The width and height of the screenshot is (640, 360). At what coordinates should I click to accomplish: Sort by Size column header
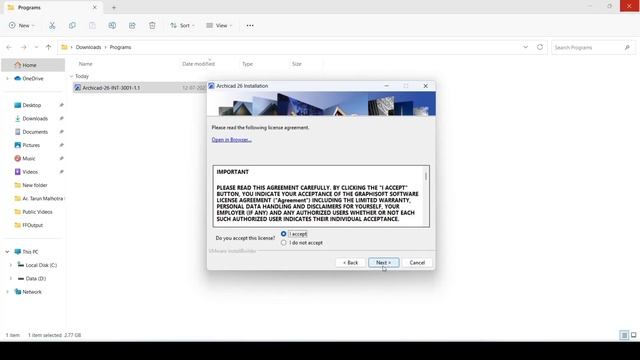[x=297, y=64]
